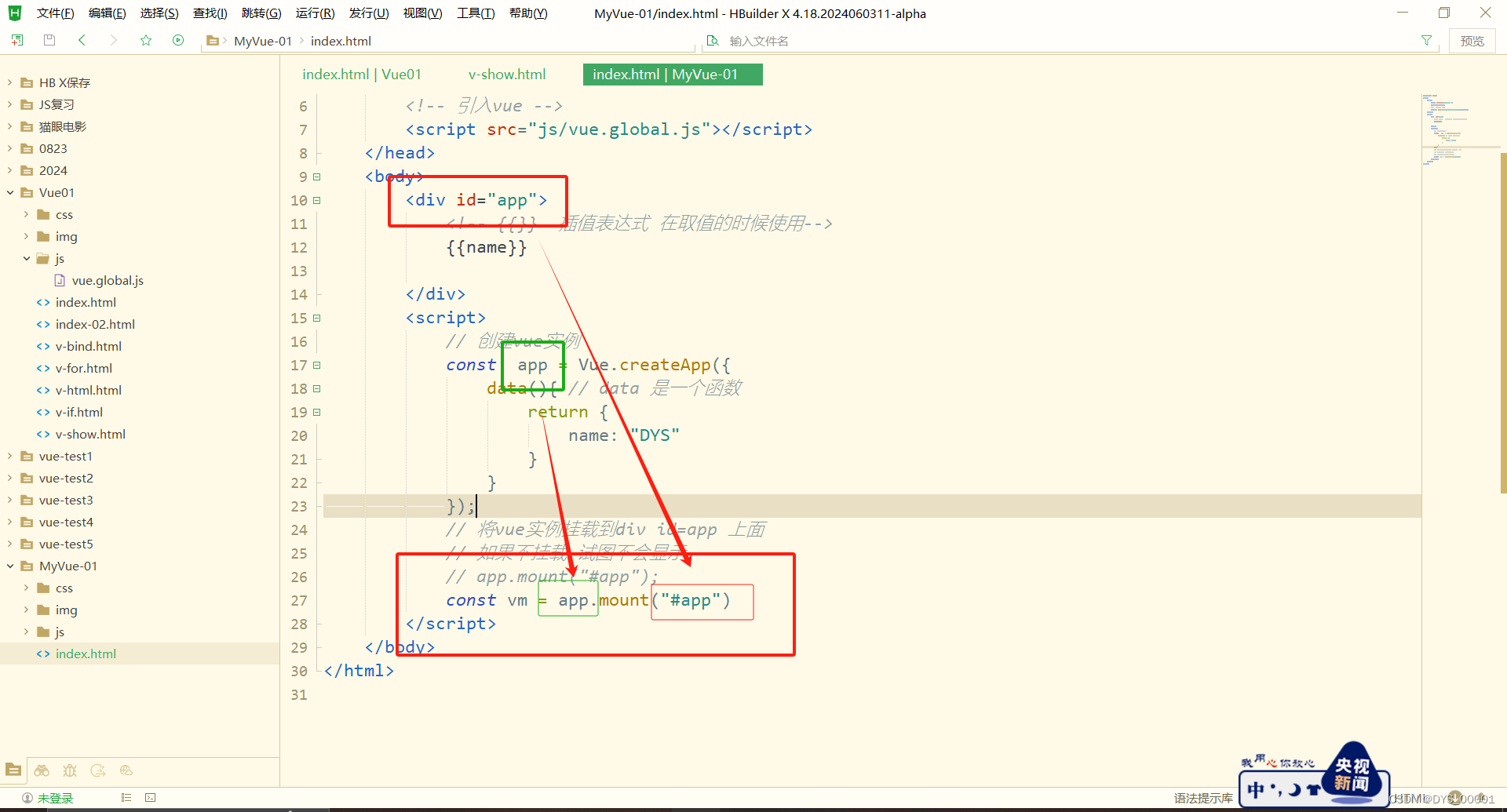Click the "DYS" string on line 20
Viewport: 1507px width, 812px height.
coord(655,435)
